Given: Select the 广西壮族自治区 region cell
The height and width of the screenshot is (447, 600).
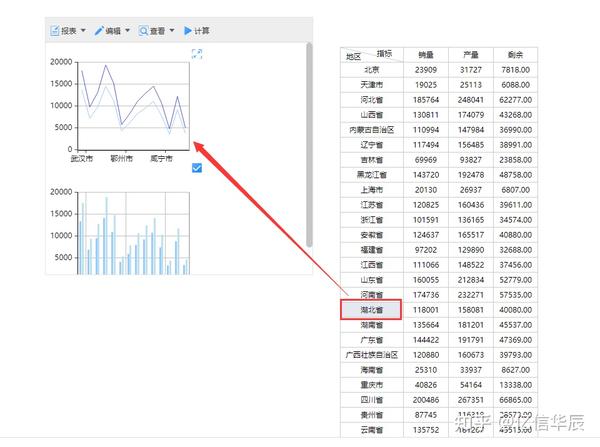Looking at the screenshot, I should (x=372, y=355).
